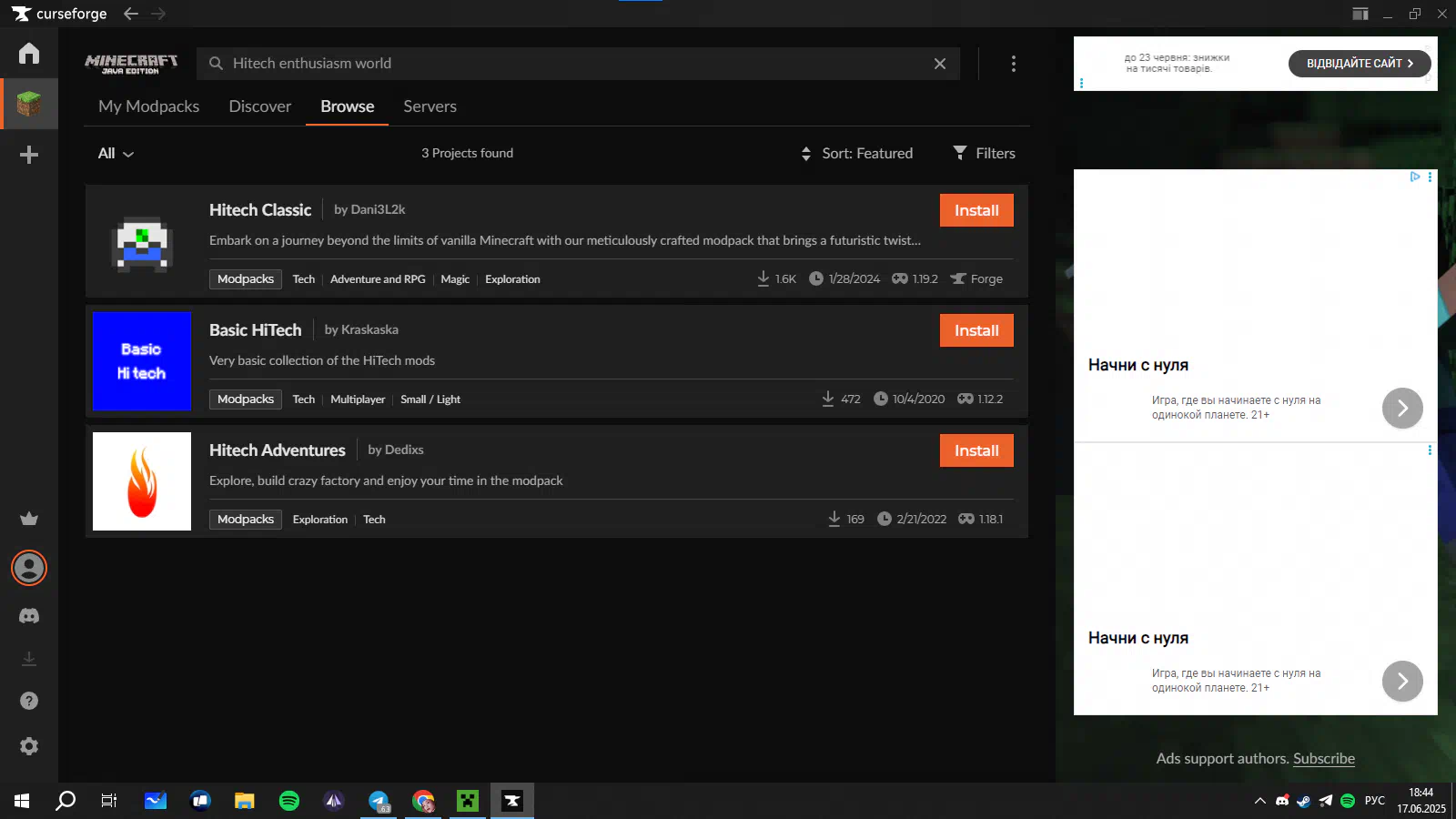
Task: Go forward with right arrow icon
Action: 158,14
